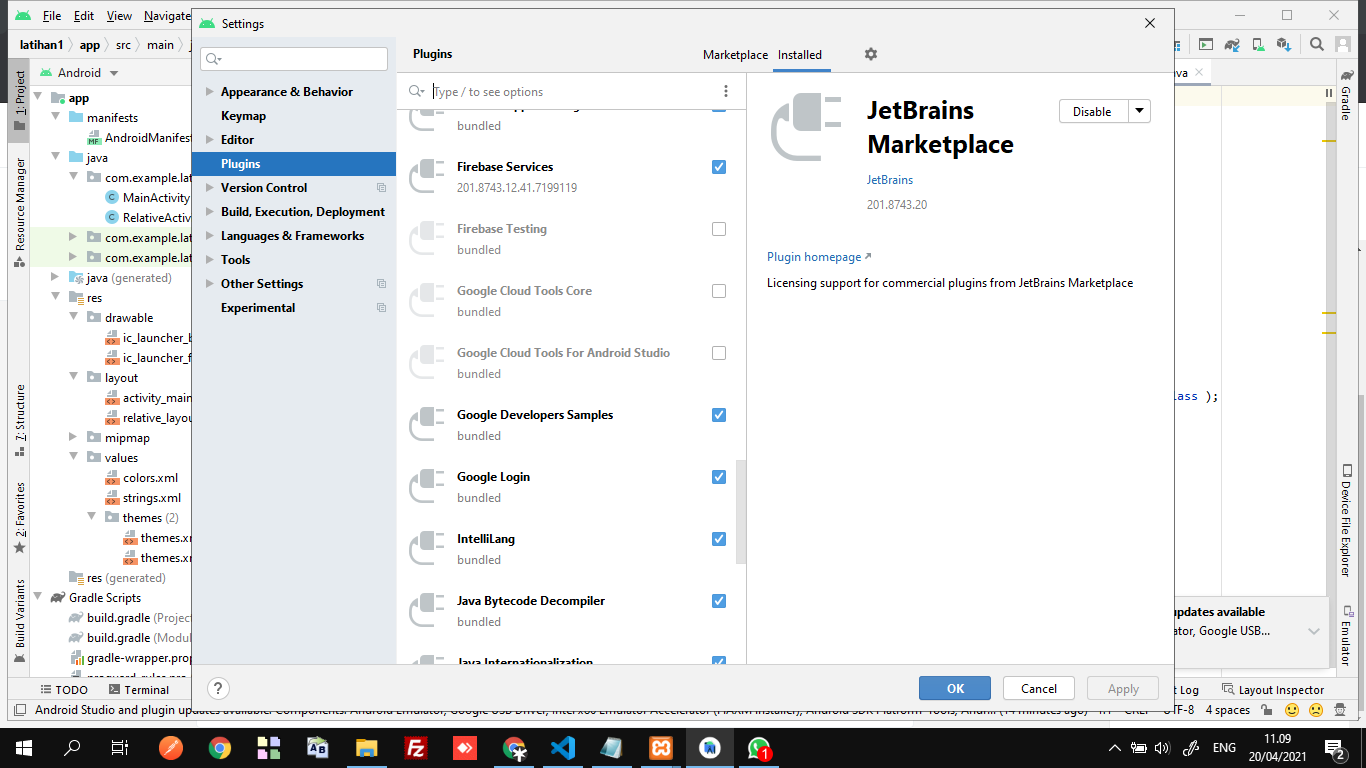Uncheck the IntelliLang plugin checkbox
The height and width of the screenshot is (768, 1366).
coord(719,539)
